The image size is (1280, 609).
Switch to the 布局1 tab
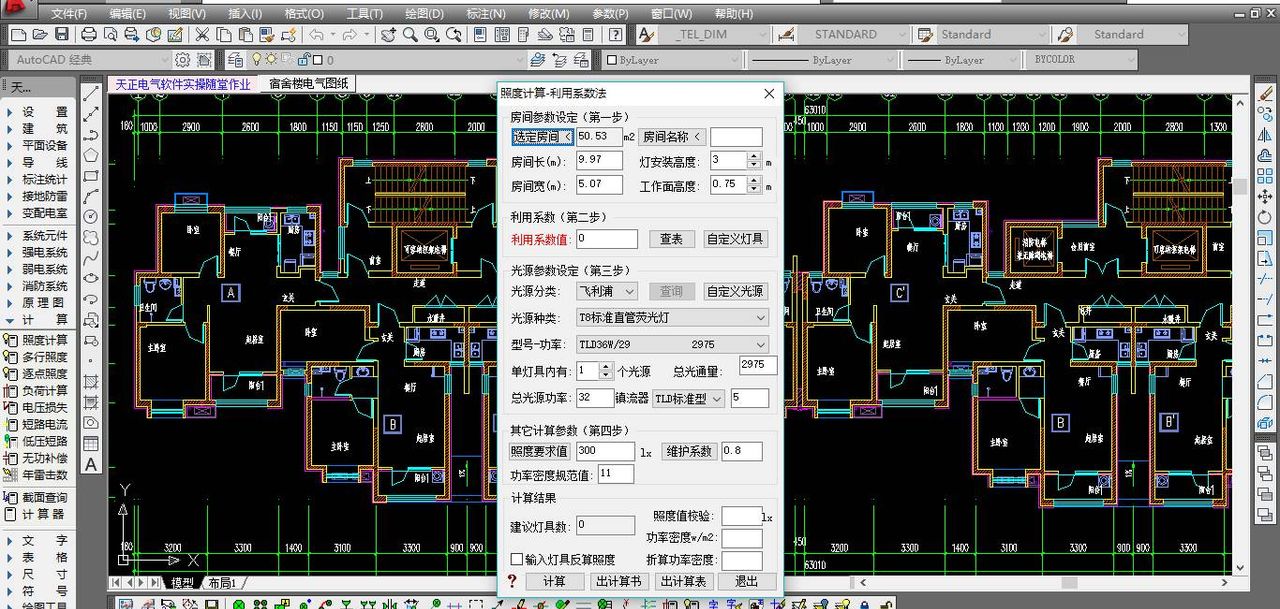point(222,581)
